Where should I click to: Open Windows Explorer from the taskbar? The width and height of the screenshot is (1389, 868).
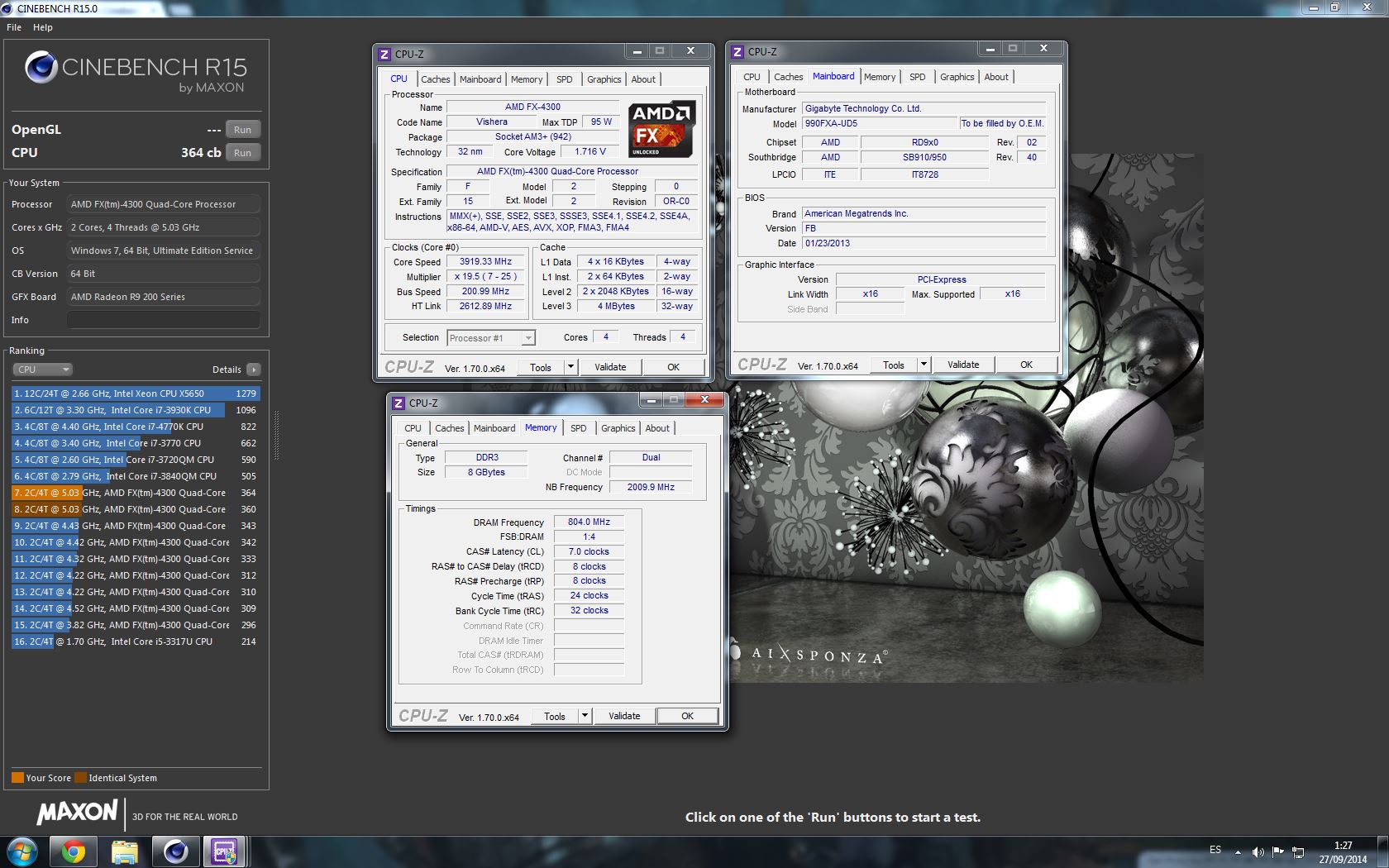[x=124, y=851]
